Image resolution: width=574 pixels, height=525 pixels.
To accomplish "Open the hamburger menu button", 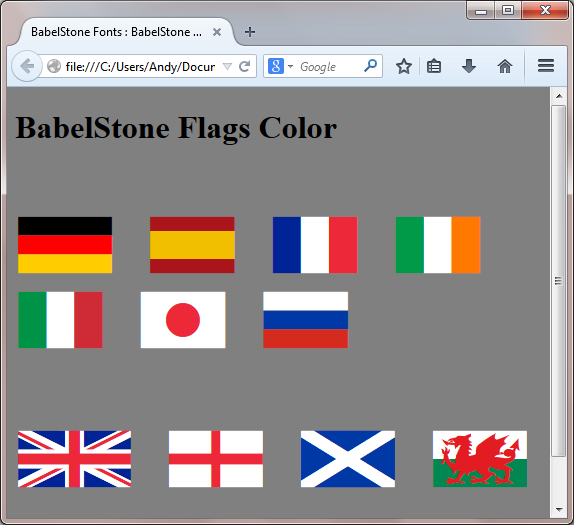I will pyautogui.click(x=546, y=66).
